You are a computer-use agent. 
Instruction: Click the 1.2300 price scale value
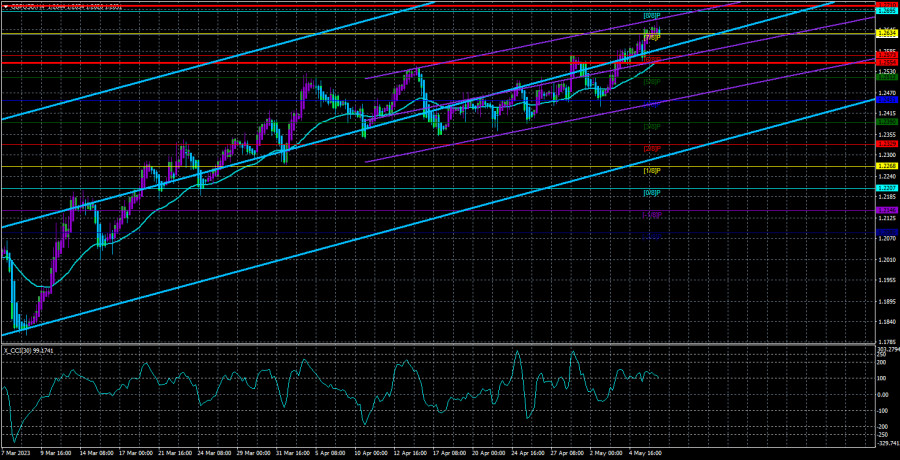(887, 155)
